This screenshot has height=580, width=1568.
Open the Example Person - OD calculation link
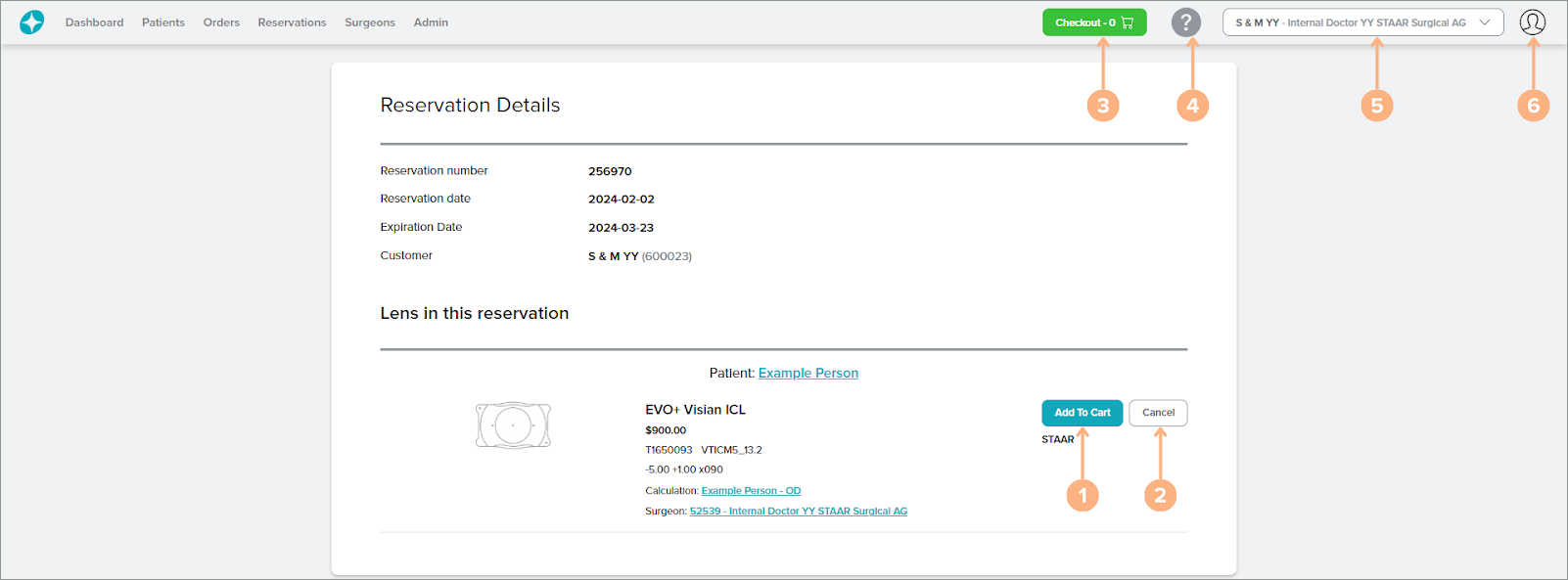point(751,491)
